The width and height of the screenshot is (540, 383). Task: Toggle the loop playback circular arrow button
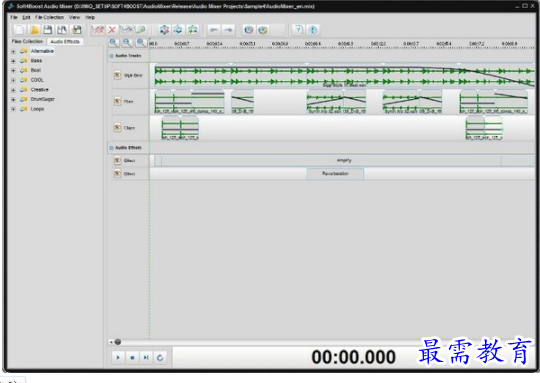[x=160, y=358]
